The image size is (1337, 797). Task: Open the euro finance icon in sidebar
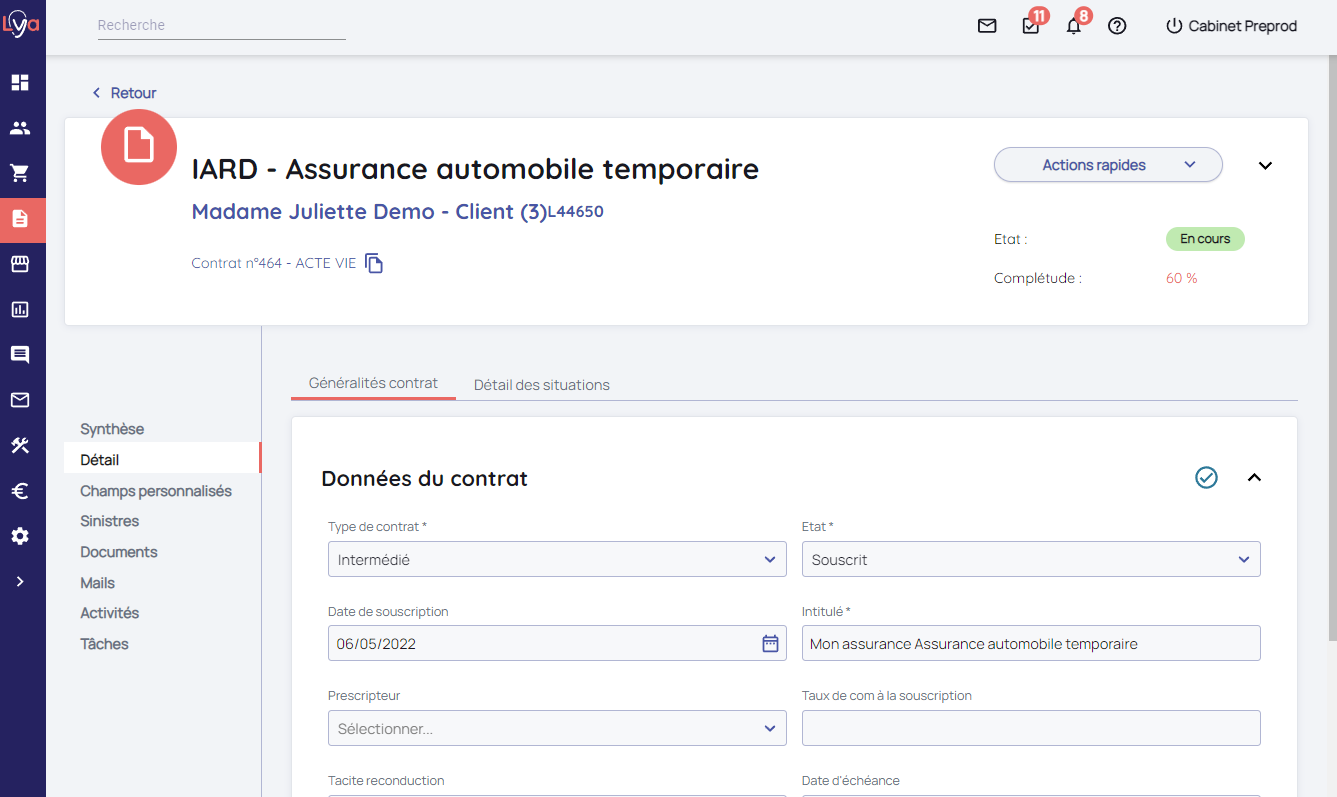point(20,491)
